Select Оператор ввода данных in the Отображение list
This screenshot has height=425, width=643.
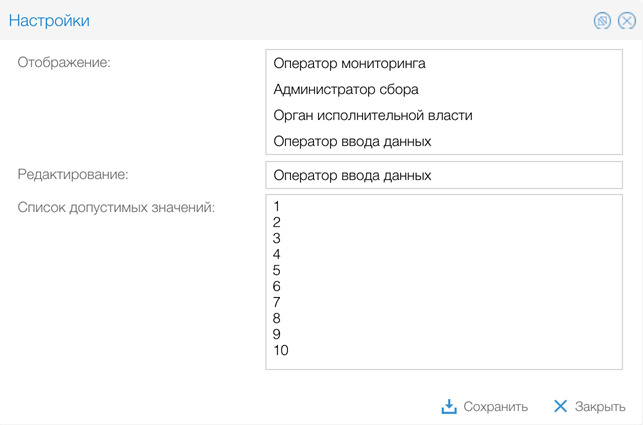tap(352, 142)
